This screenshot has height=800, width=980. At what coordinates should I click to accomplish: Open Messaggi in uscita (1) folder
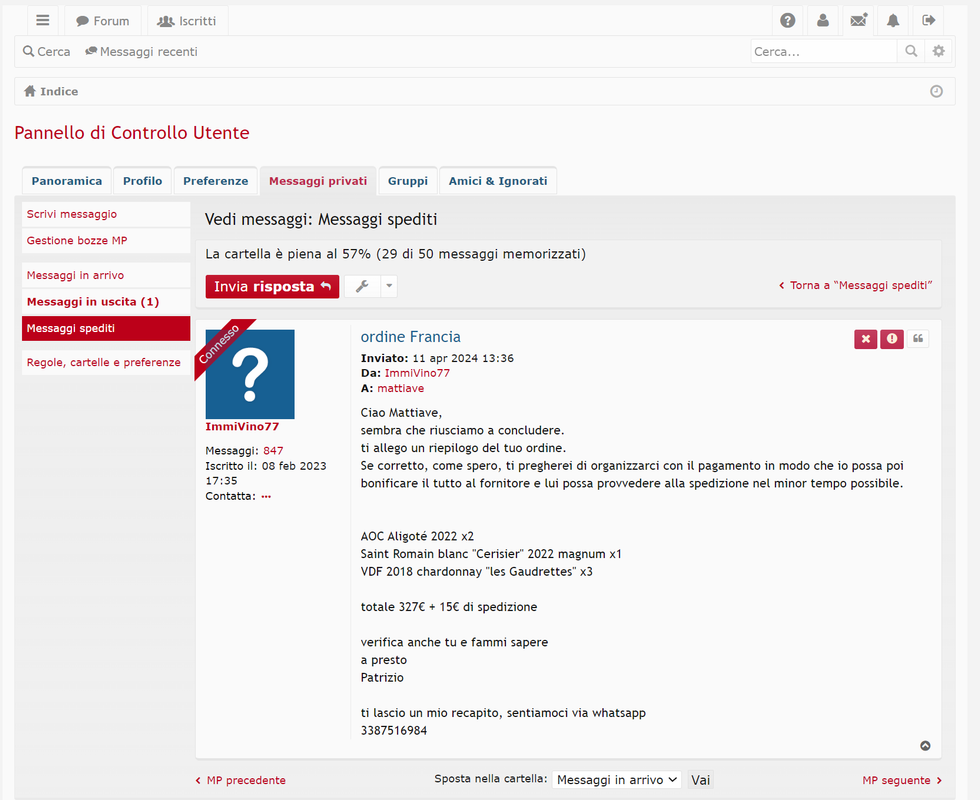[x=106, y=302]
